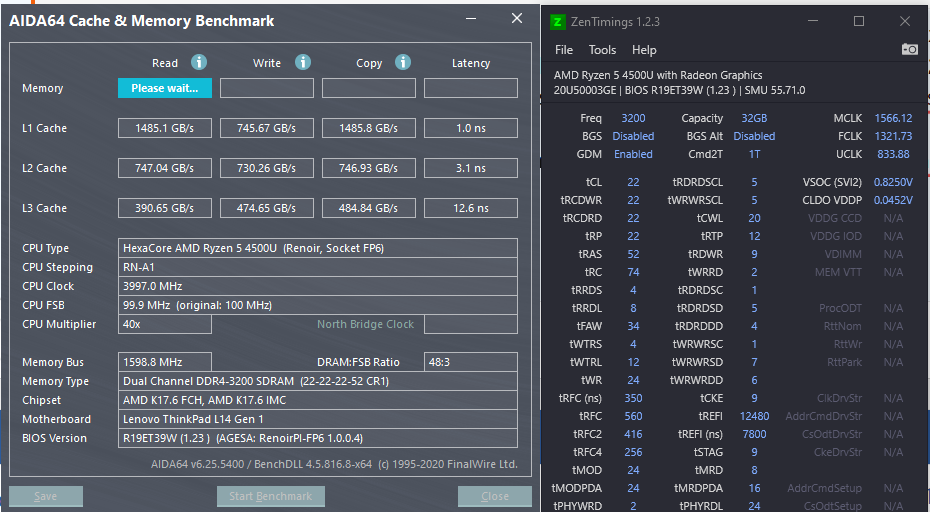
Task: Click the green ZenTimings logo icon
Action: tap(557, 22)
